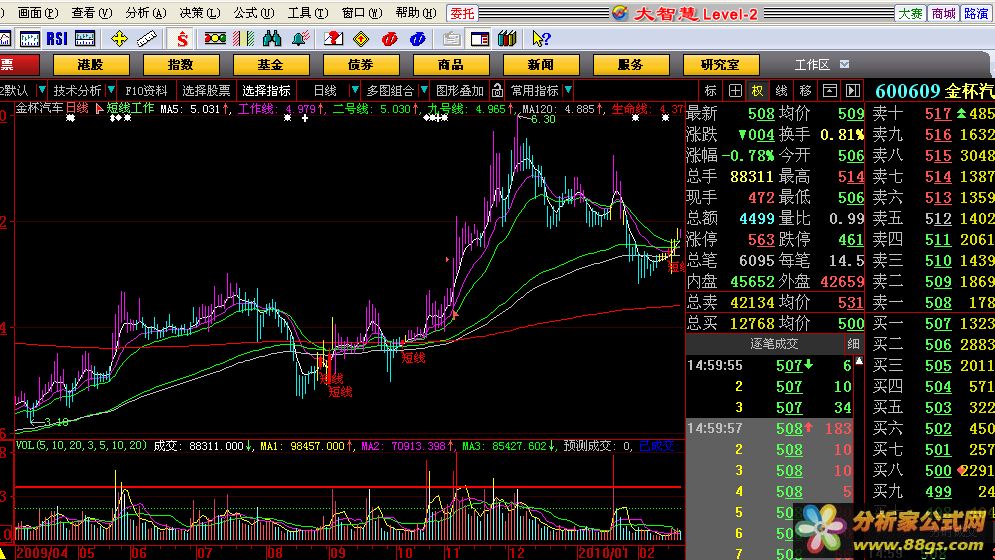Switch to the 港股 tab
This screenshot has height=560, width=995.
91,65
